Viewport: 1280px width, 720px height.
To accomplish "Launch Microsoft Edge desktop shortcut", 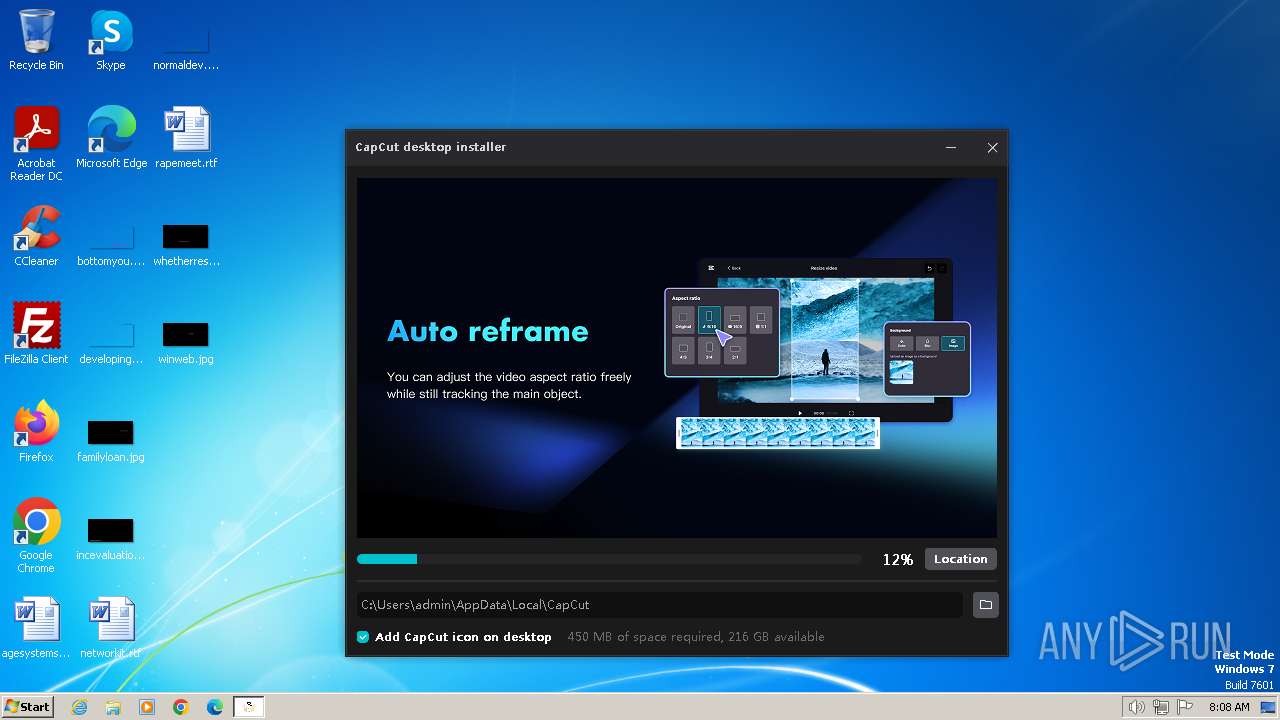I will 111,138.
